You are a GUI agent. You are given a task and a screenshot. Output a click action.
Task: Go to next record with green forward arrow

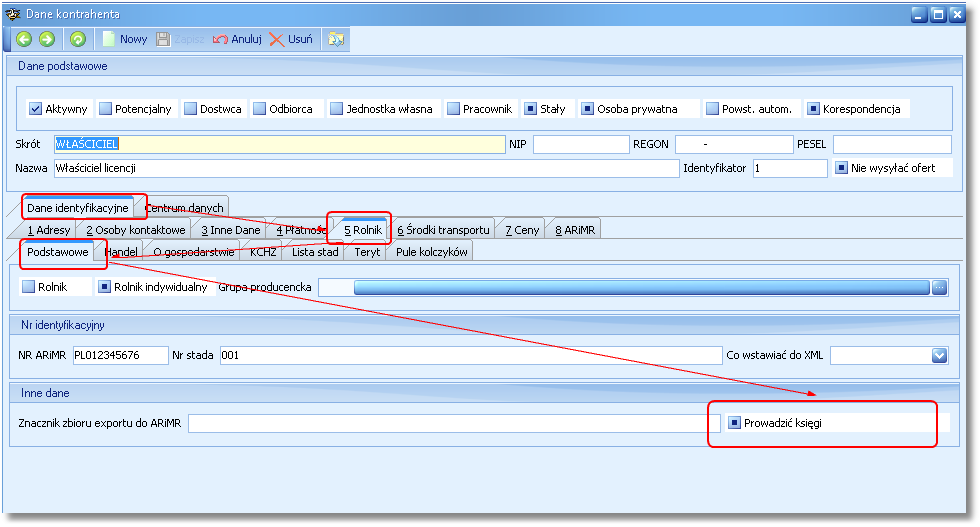tap(47, 39)
